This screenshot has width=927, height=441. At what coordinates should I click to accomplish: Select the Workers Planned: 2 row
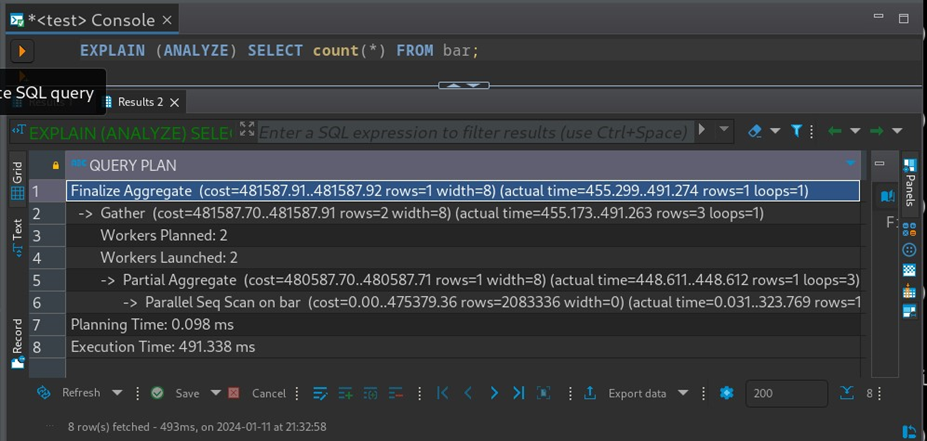[x=463, y=235]
